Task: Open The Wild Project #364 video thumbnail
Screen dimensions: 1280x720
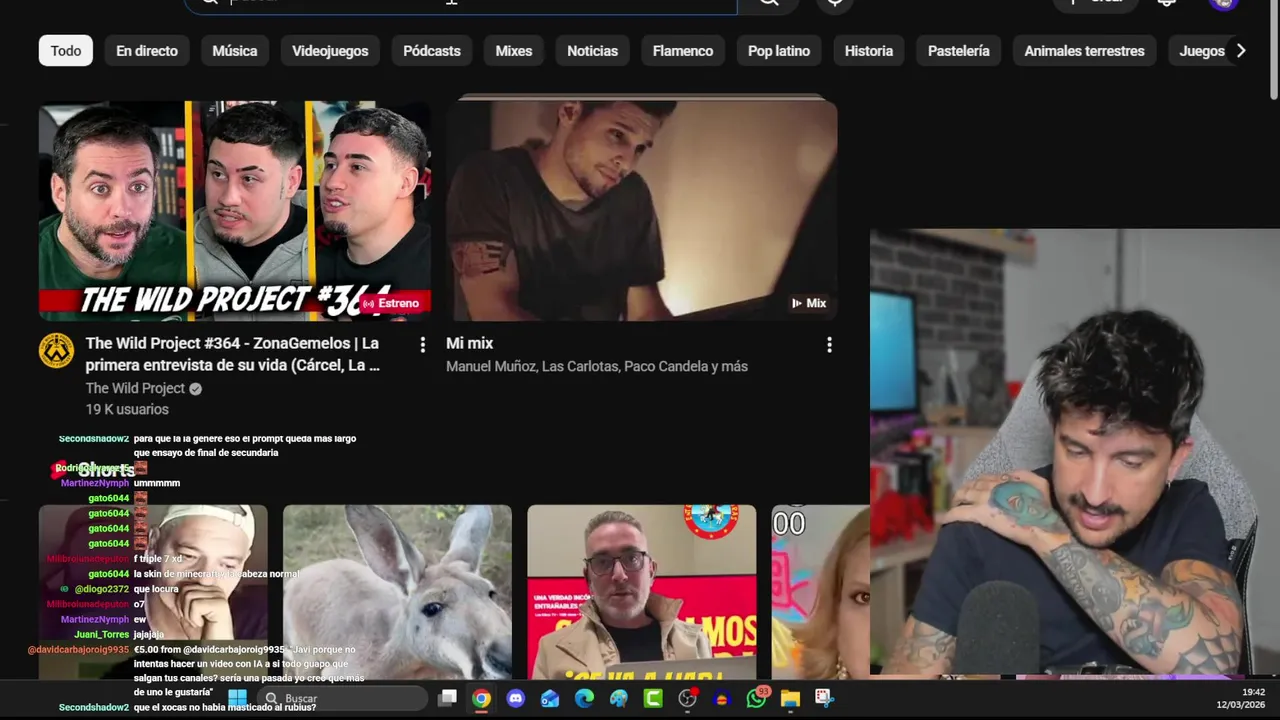Action: tap(235, 210)
